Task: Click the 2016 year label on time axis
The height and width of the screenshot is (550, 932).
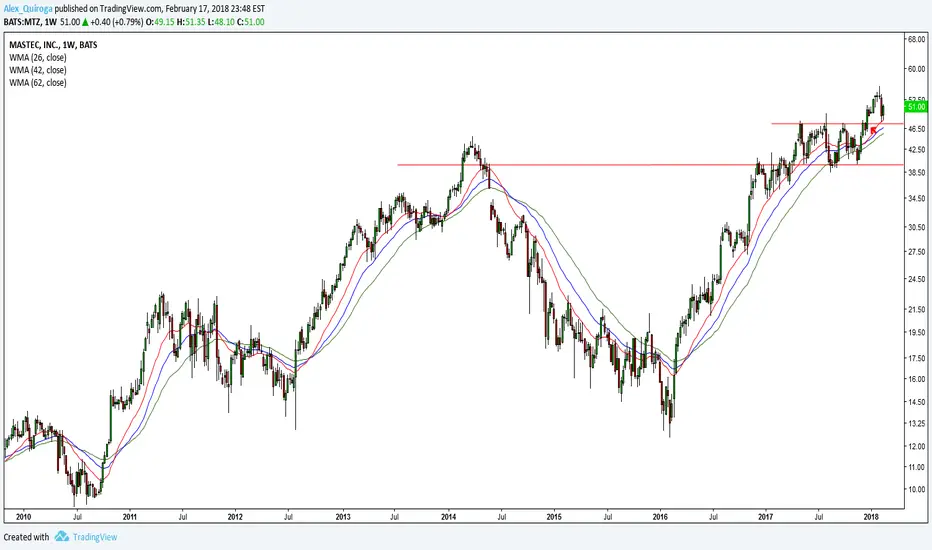Action: (x=660, y=517)
